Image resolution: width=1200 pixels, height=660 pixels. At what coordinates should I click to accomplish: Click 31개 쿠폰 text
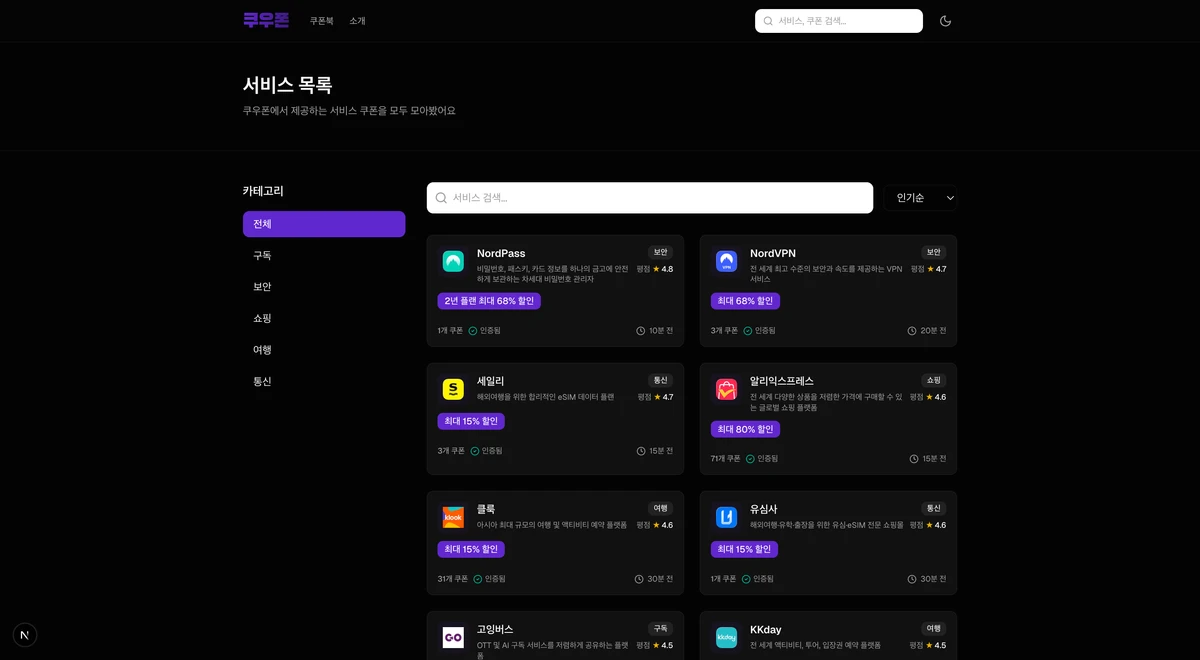(x=453, y=579)
